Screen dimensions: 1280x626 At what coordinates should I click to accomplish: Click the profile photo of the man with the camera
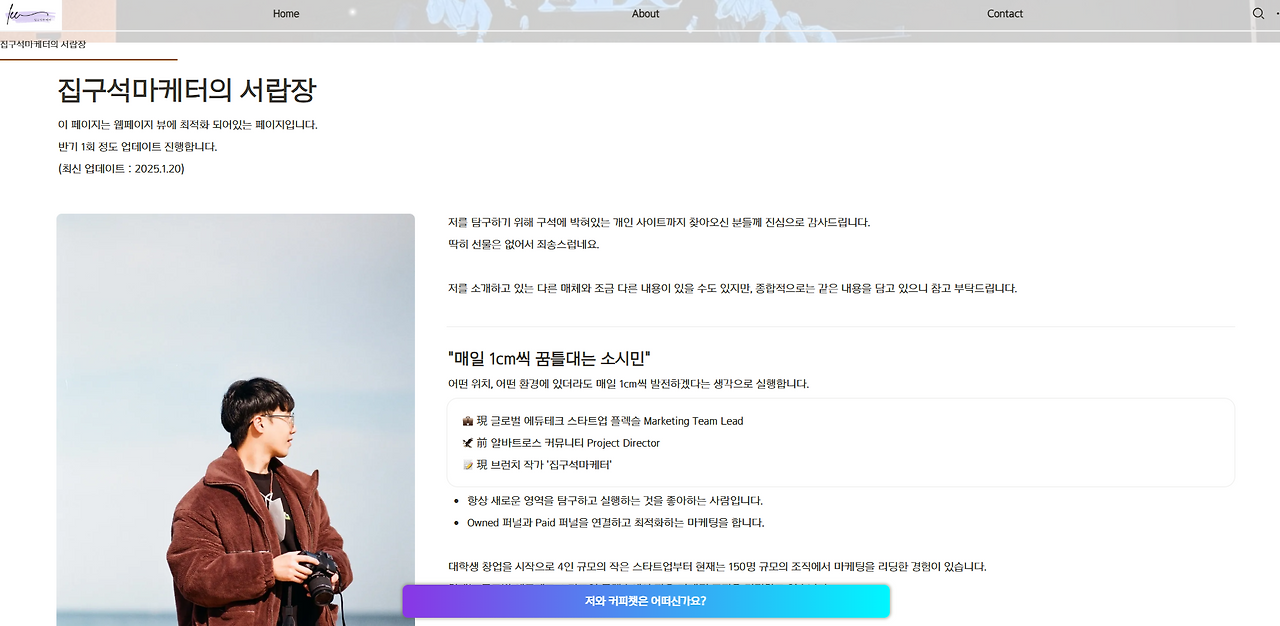[235, 420]
